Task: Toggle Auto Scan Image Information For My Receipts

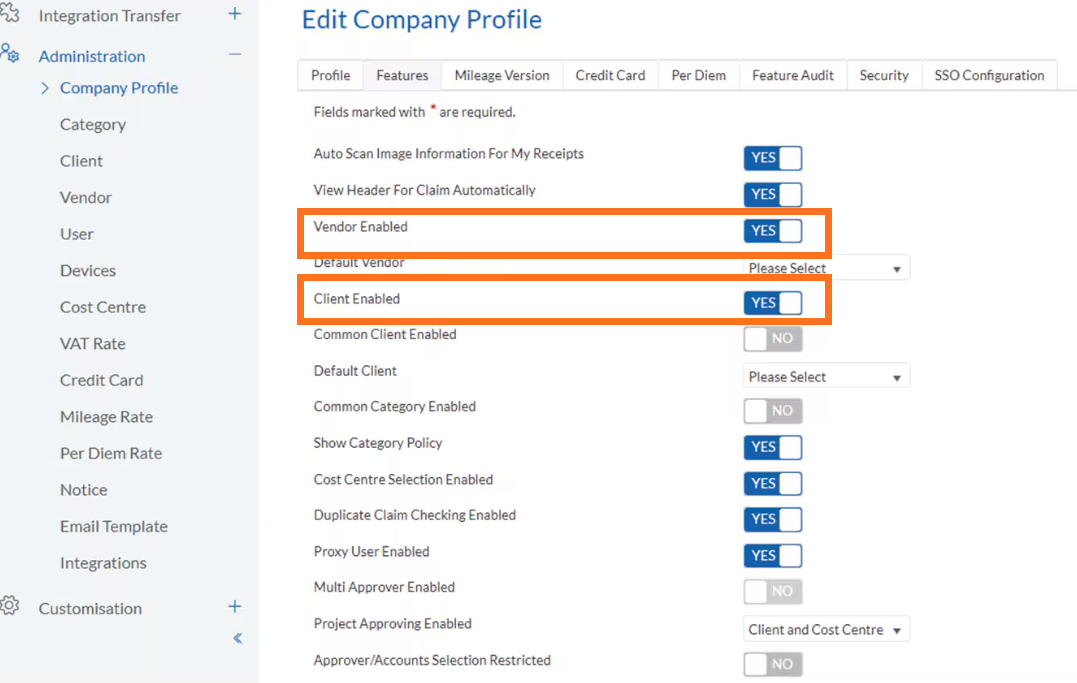Action: (773, 158)
